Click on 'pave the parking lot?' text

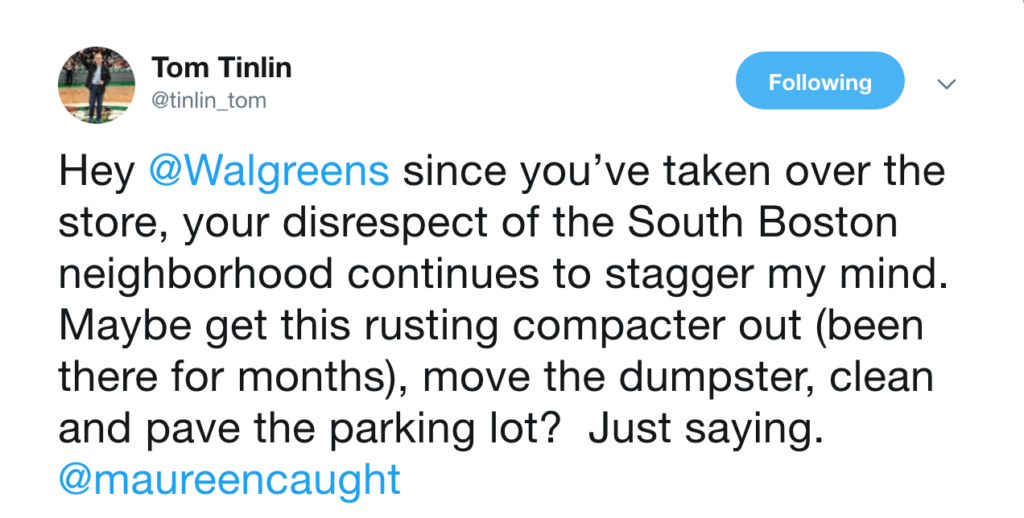coord(353,429)
